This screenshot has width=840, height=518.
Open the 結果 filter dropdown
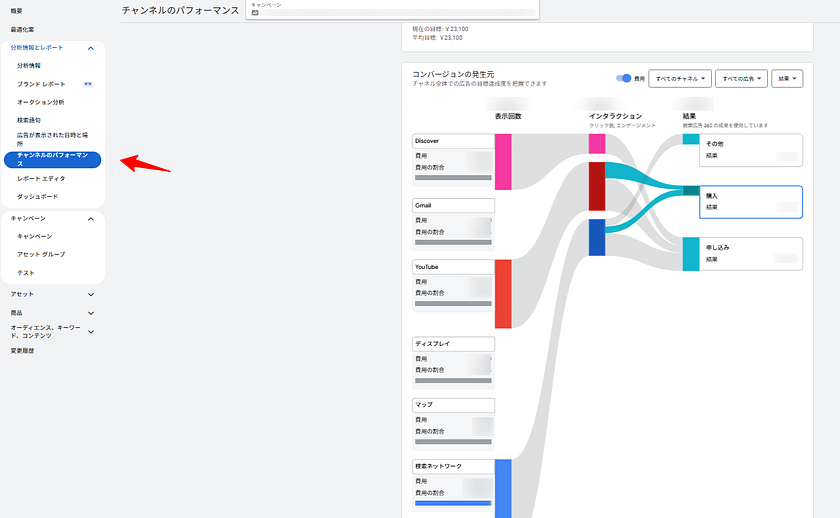click(788, 78)
